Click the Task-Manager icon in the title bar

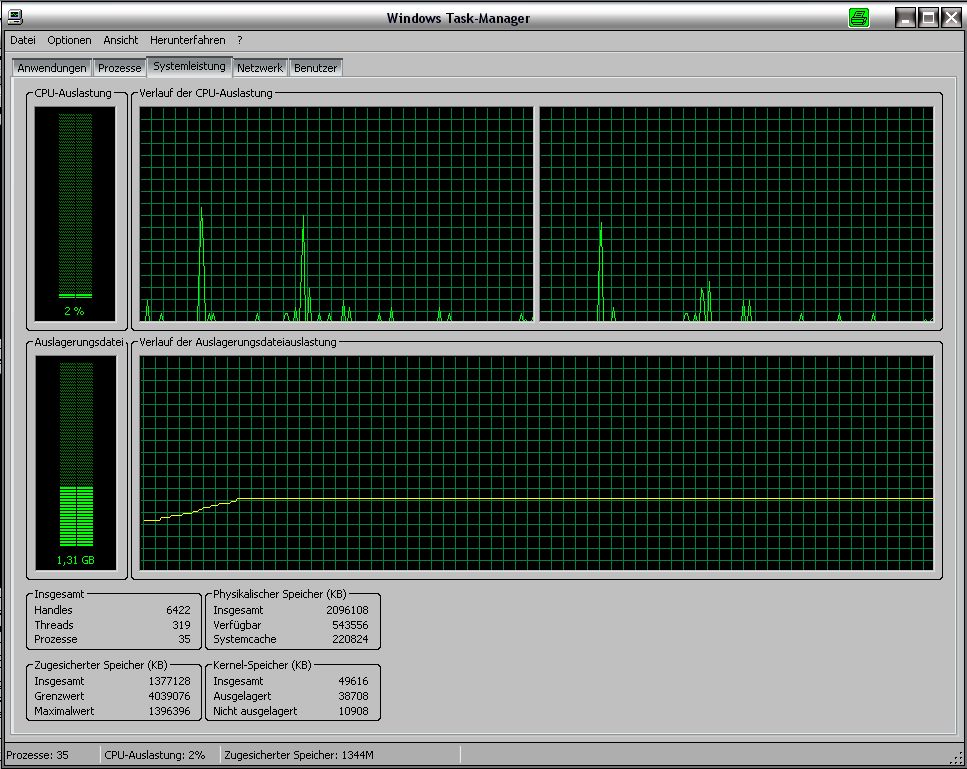point(15,17)
